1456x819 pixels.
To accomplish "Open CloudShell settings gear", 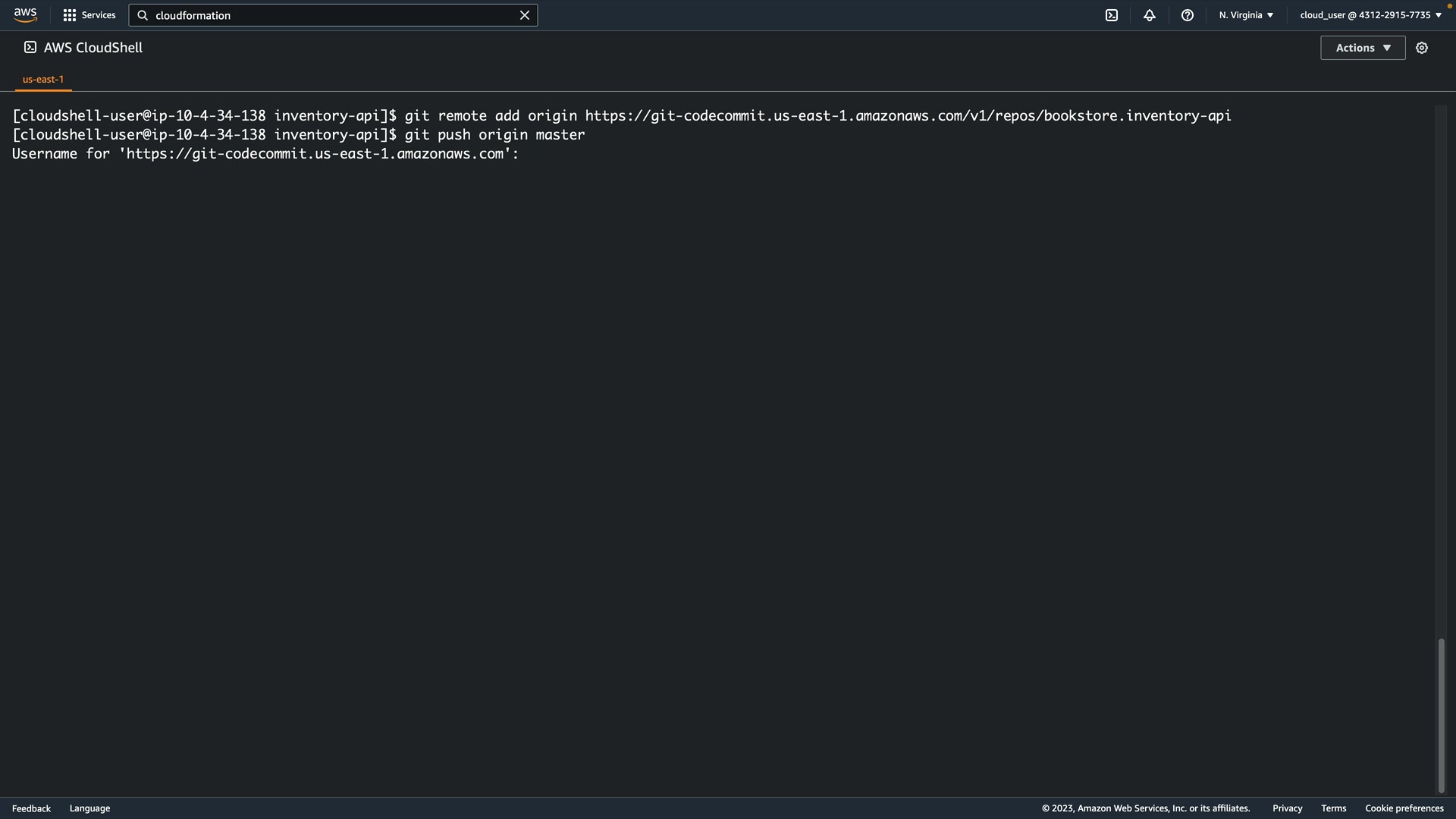I will click(1422, 48).
